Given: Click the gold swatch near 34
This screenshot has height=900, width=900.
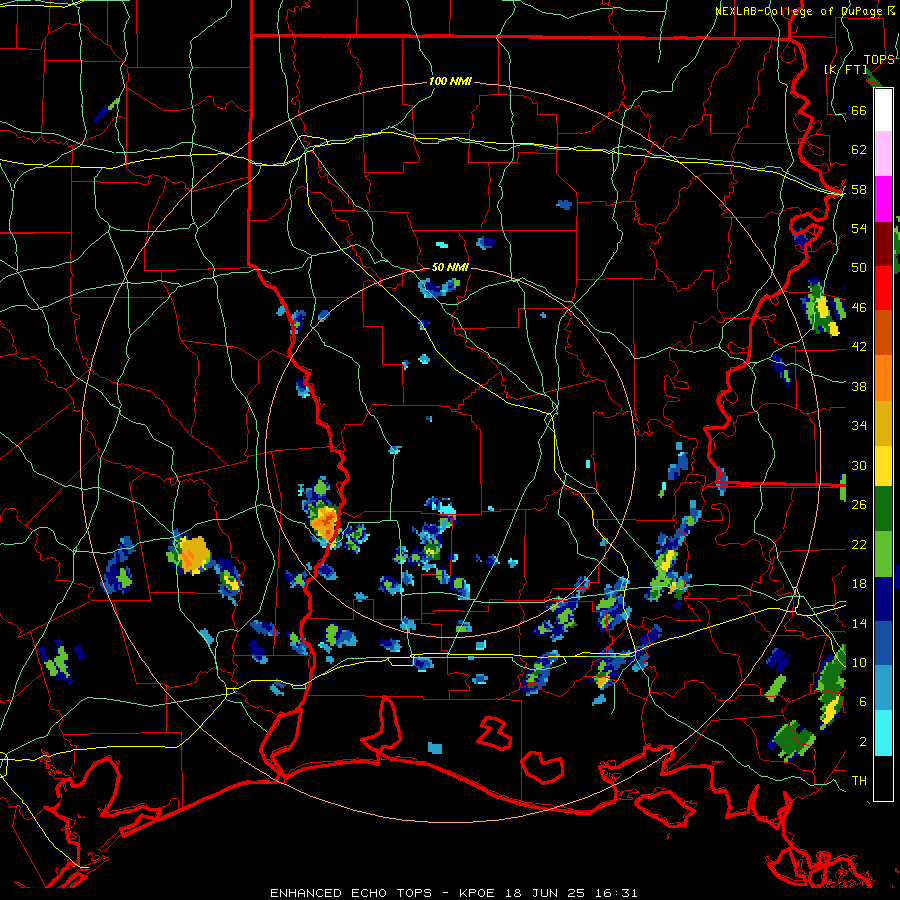Looking at the screenshot, I should pos(883,422).
